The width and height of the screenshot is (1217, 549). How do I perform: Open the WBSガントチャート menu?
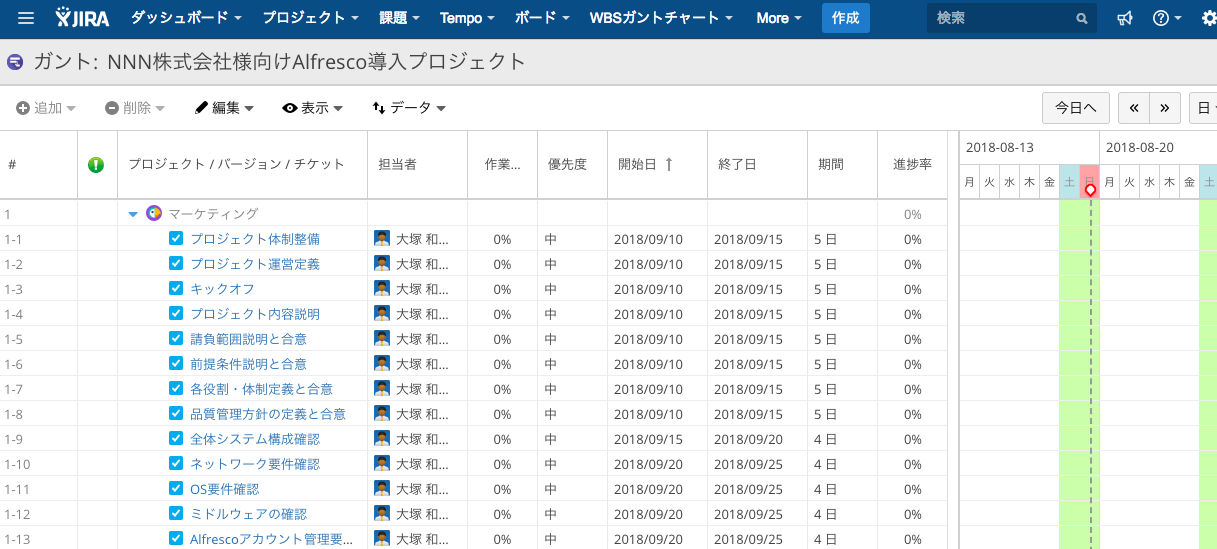(x=662, y=18)
